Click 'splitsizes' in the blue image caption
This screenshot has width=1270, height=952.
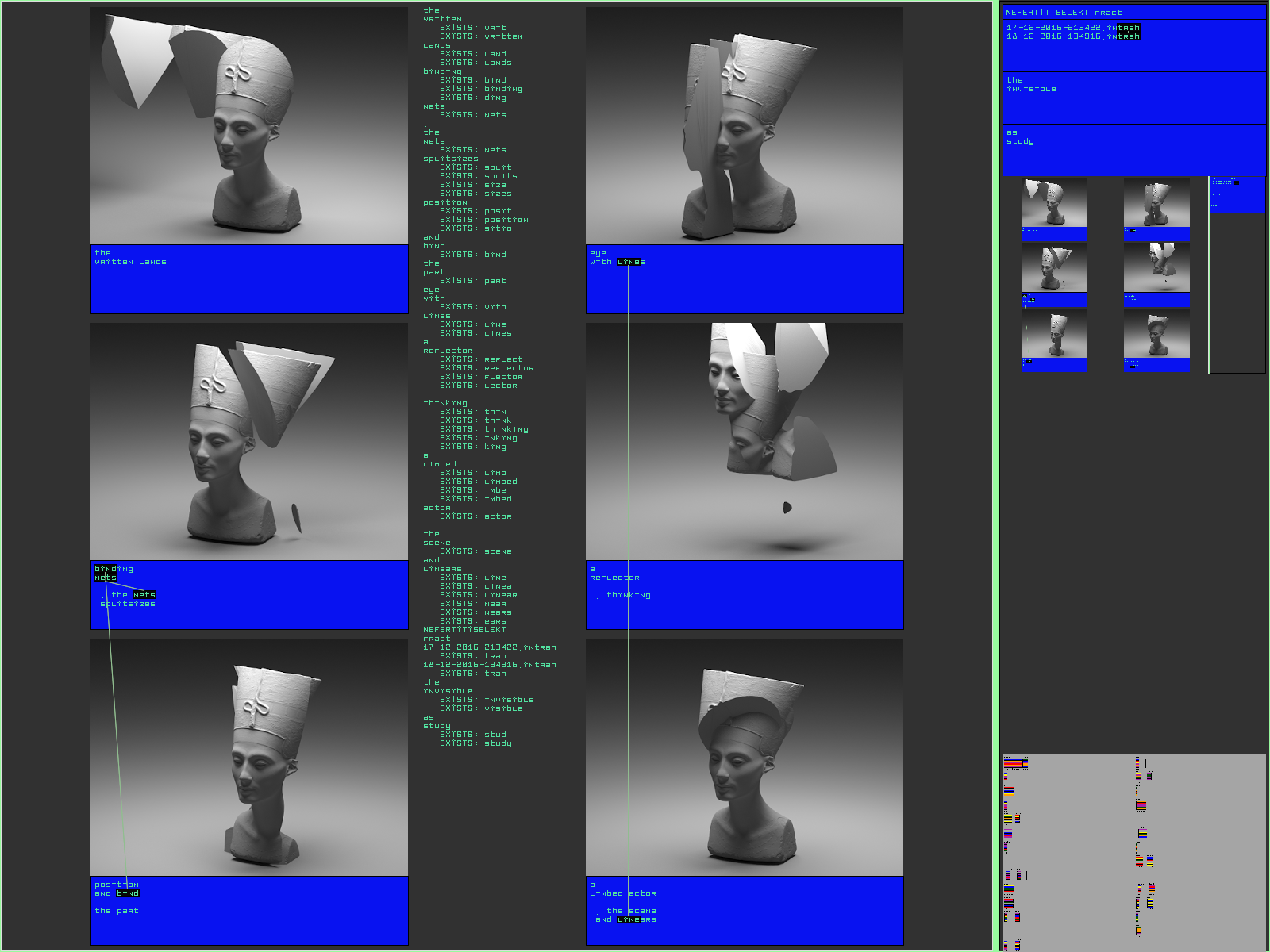(x=128, y=604)
